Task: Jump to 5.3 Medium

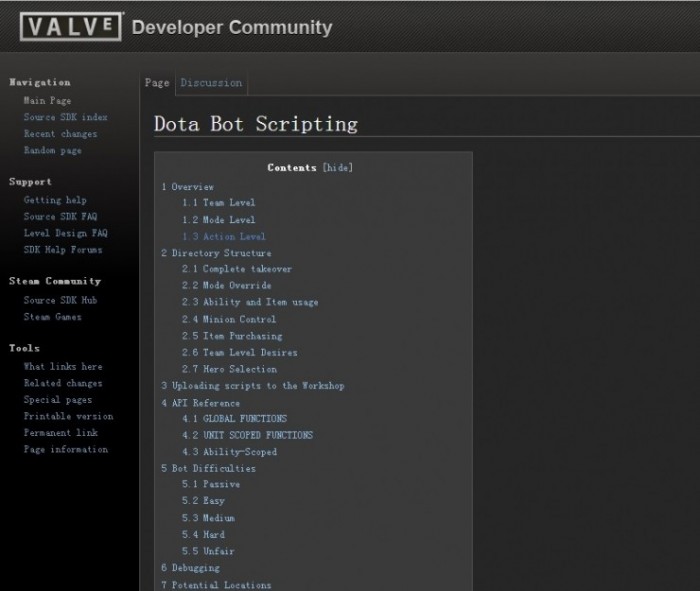Action: pos(208,518)
